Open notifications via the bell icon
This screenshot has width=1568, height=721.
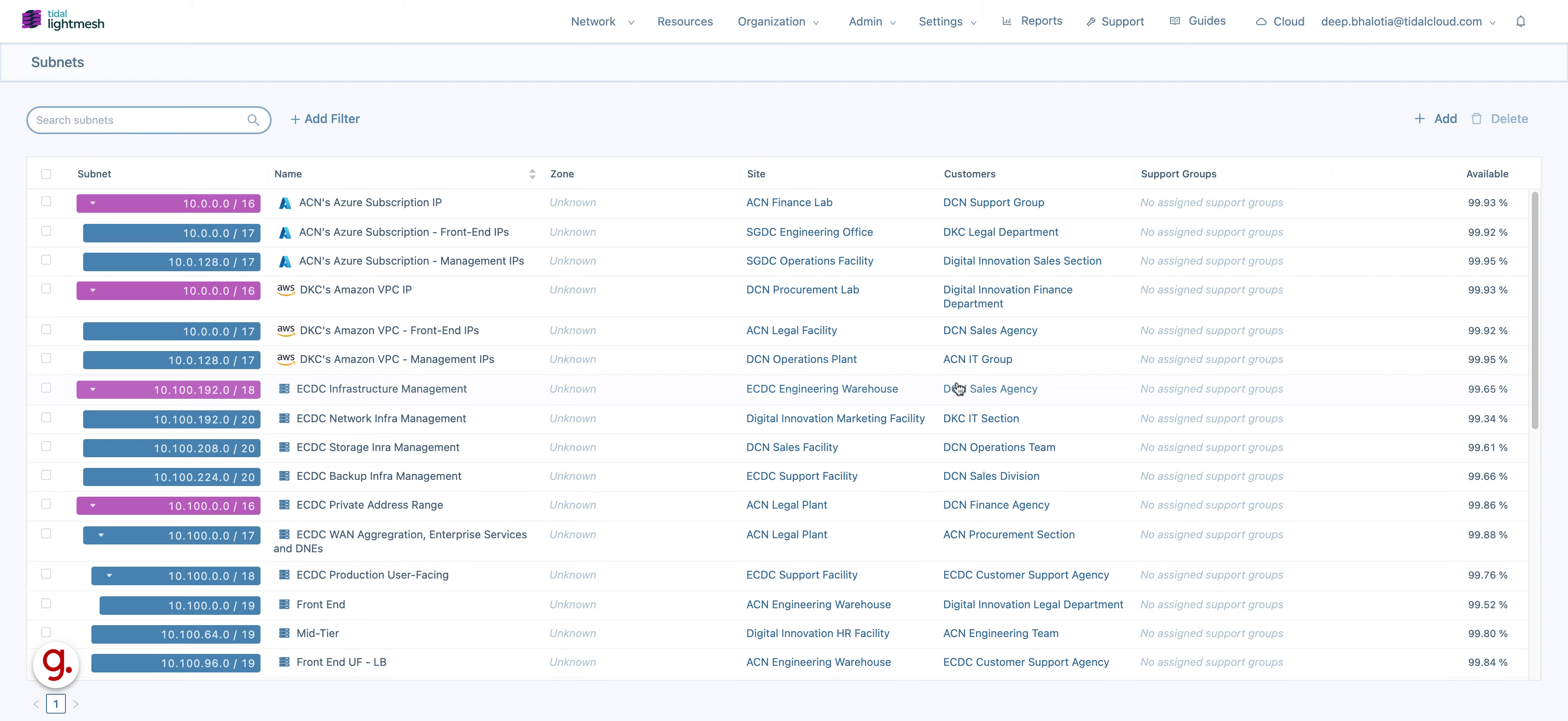(1521, 21)
